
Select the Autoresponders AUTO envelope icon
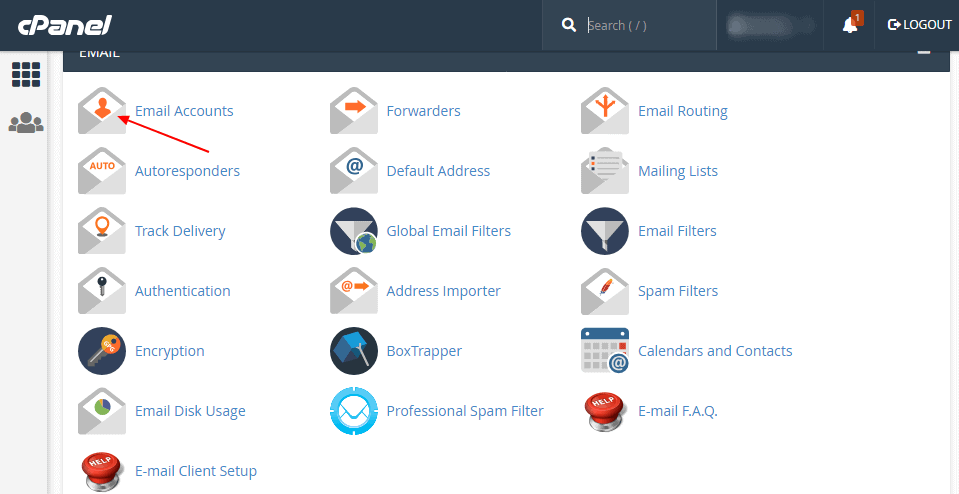(102, 171)
